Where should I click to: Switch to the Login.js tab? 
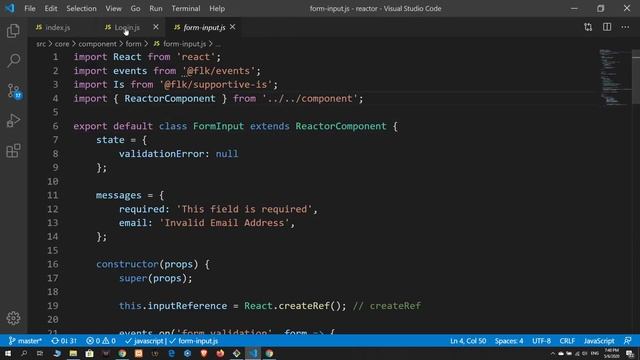point(131,27)
